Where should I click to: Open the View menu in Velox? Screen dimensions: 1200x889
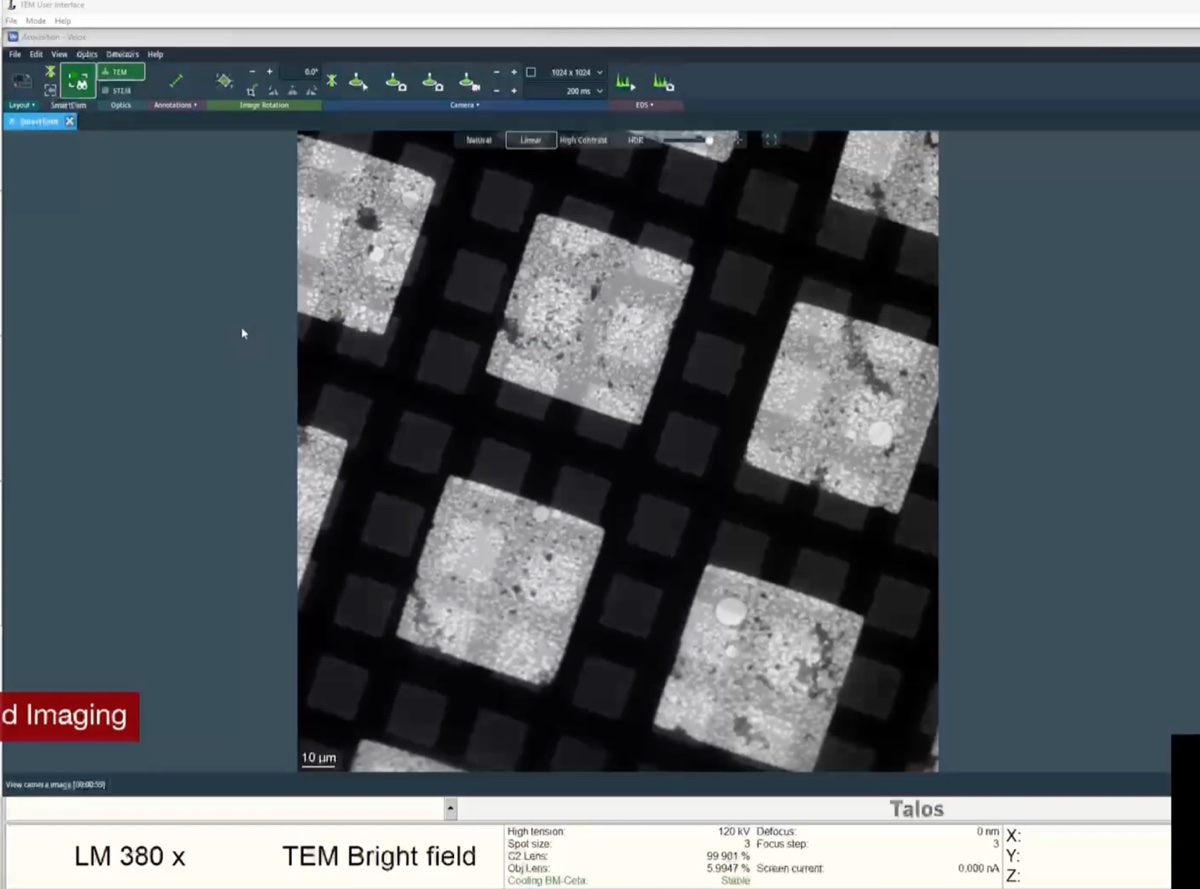(59, 54)
